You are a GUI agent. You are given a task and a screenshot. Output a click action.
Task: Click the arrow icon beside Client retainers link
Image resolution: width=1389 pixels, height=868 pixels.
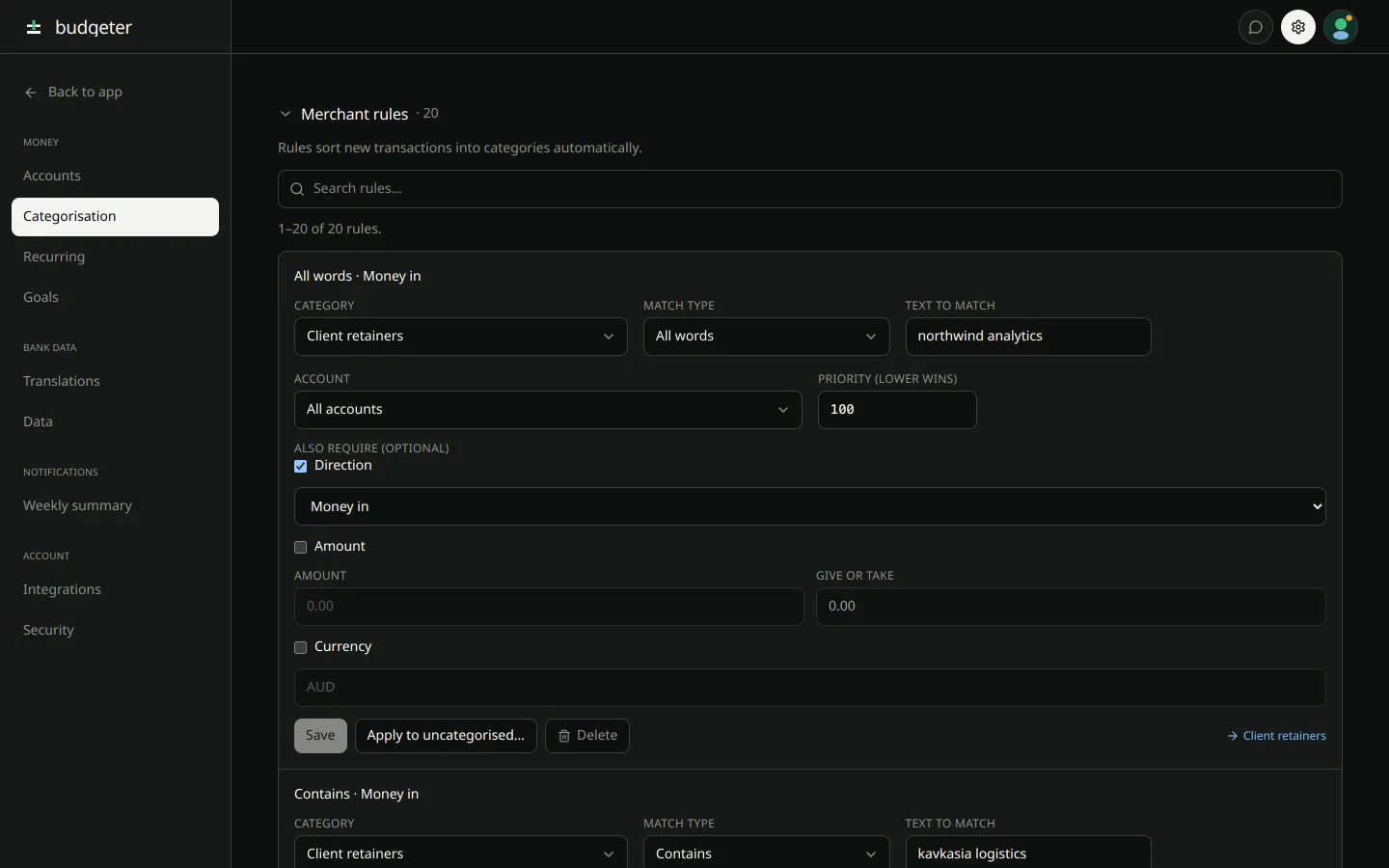point(1233,736)
